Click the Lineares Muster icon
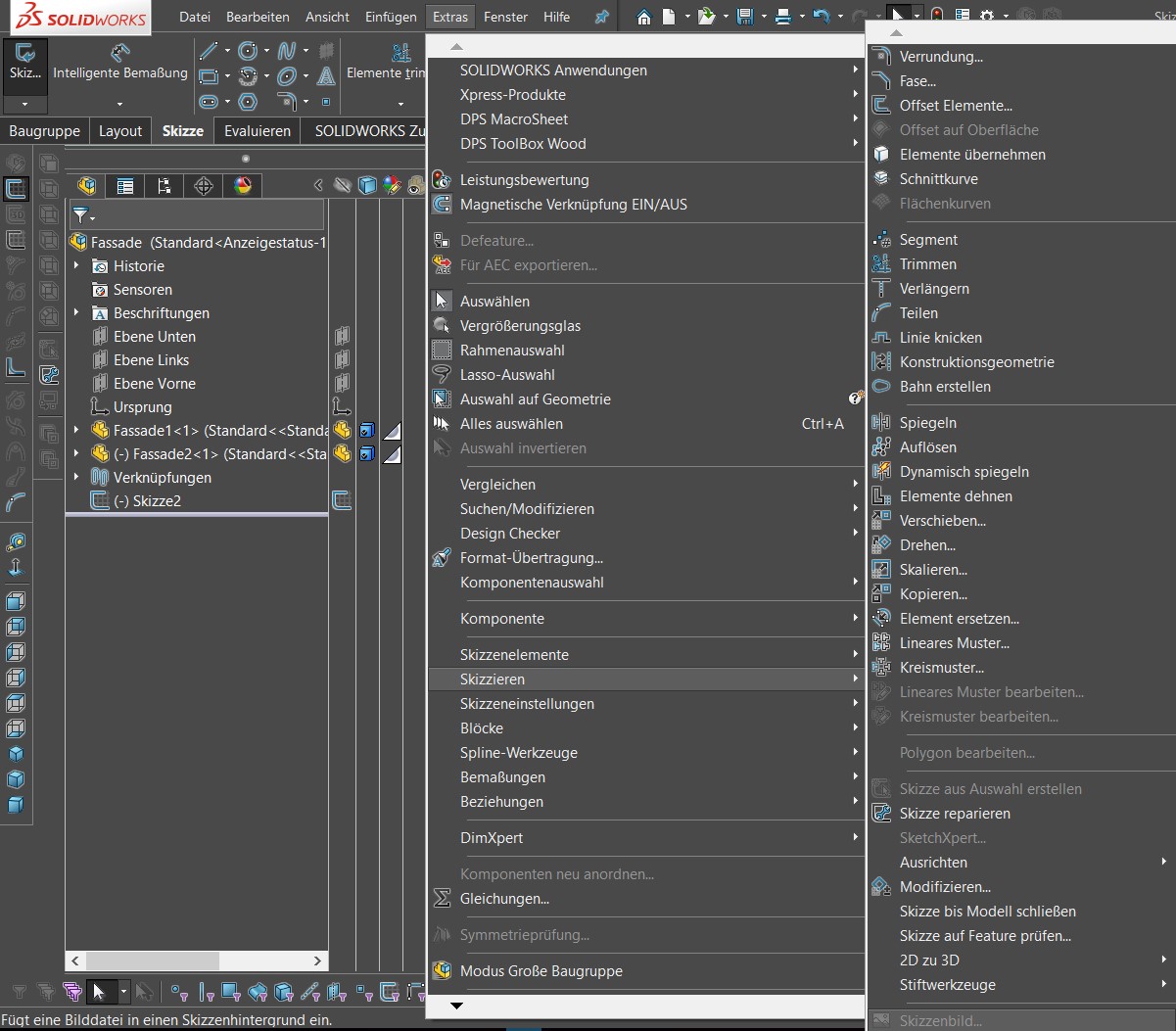 881,643
